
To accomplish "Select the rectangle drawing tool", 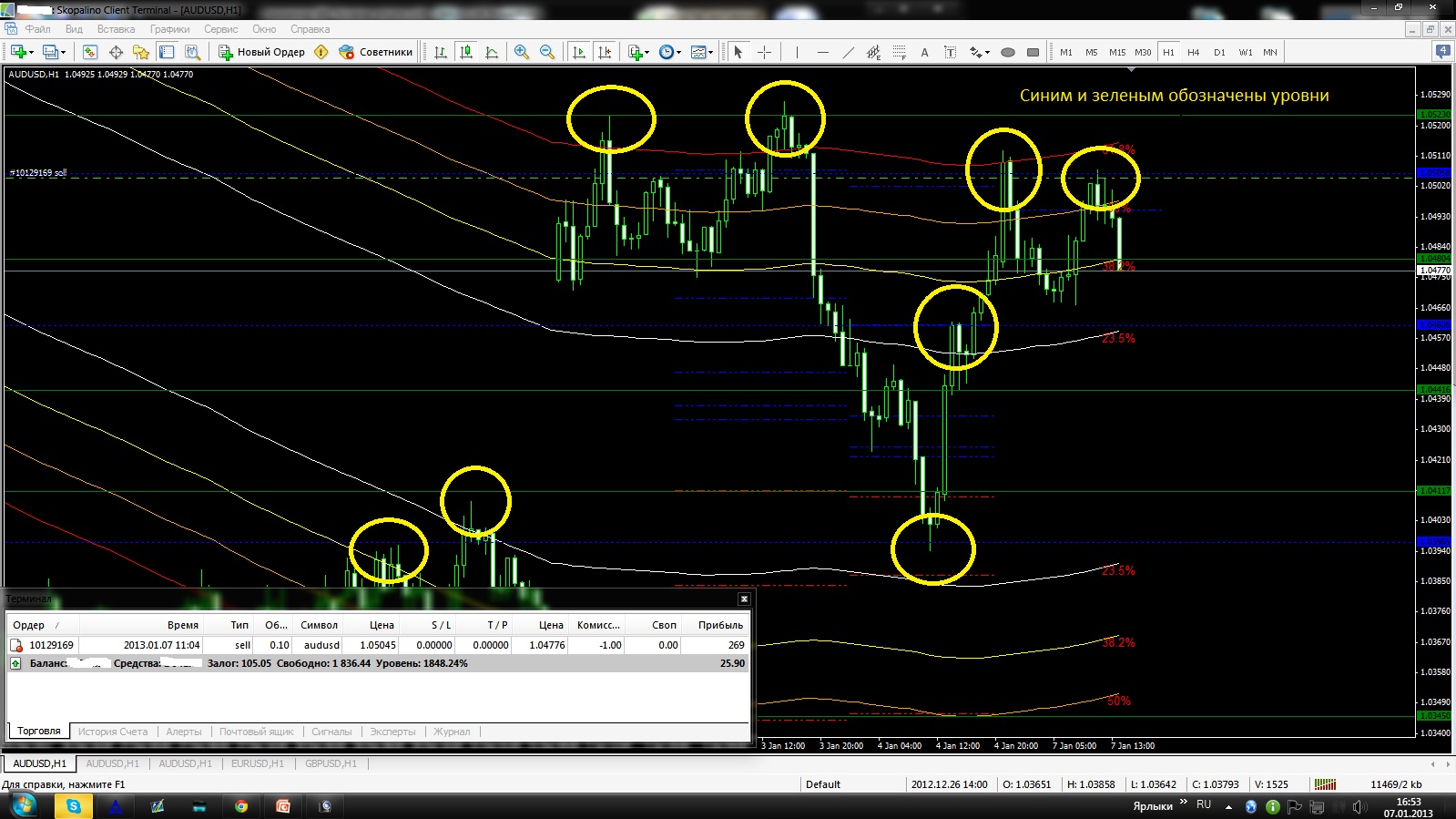I will click(x=1033, y=52).
